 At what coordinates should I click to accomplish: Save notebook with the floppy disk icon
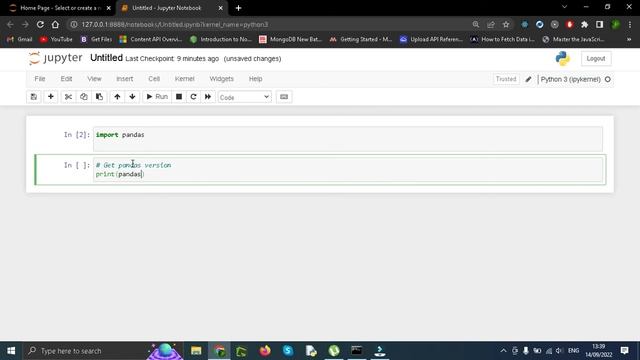click(34, 97)
